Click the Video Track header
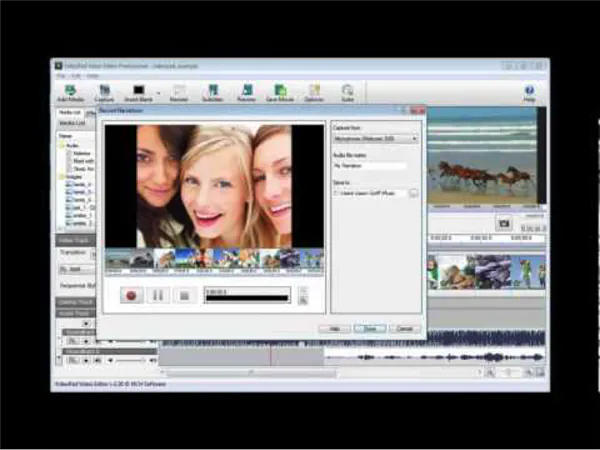The width and height of the screenshot is (600, 450). 76,241
